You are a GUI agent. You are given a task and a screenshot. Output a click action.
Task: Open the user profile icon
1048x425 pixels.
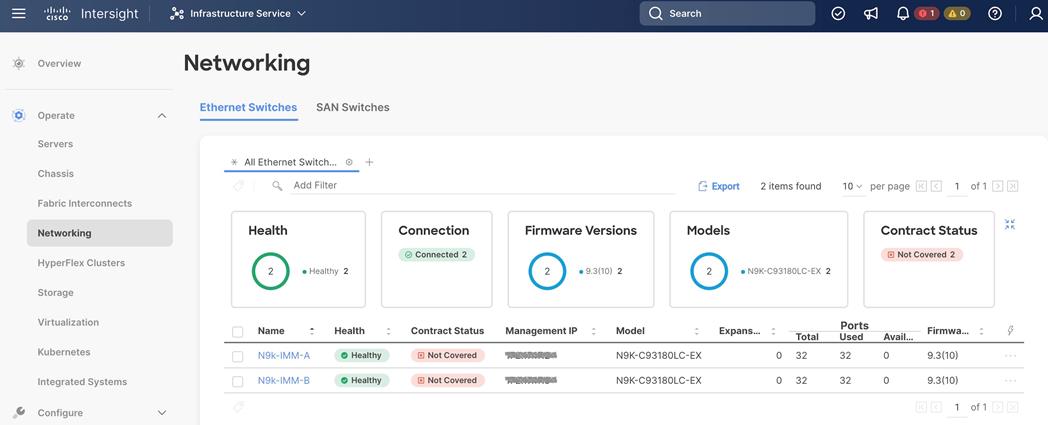[x=1035, y=13]
